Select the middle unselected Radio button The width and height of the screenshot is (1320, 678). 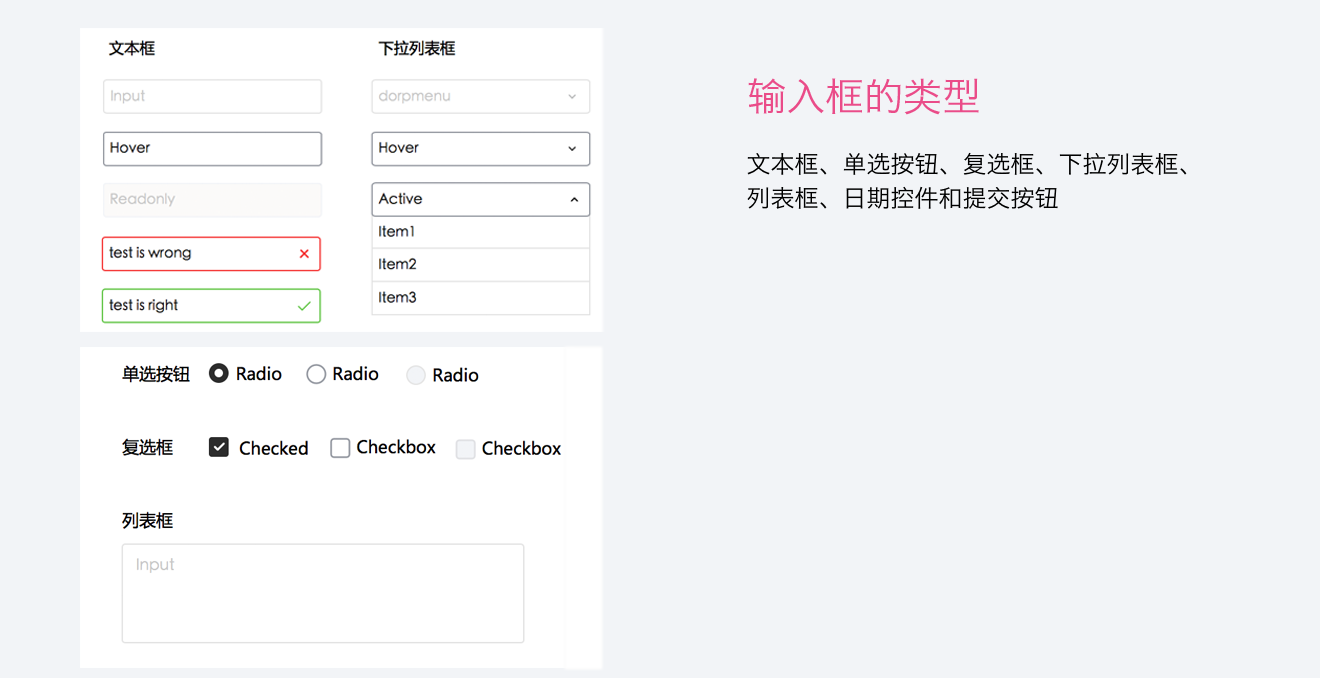[316, 374]
